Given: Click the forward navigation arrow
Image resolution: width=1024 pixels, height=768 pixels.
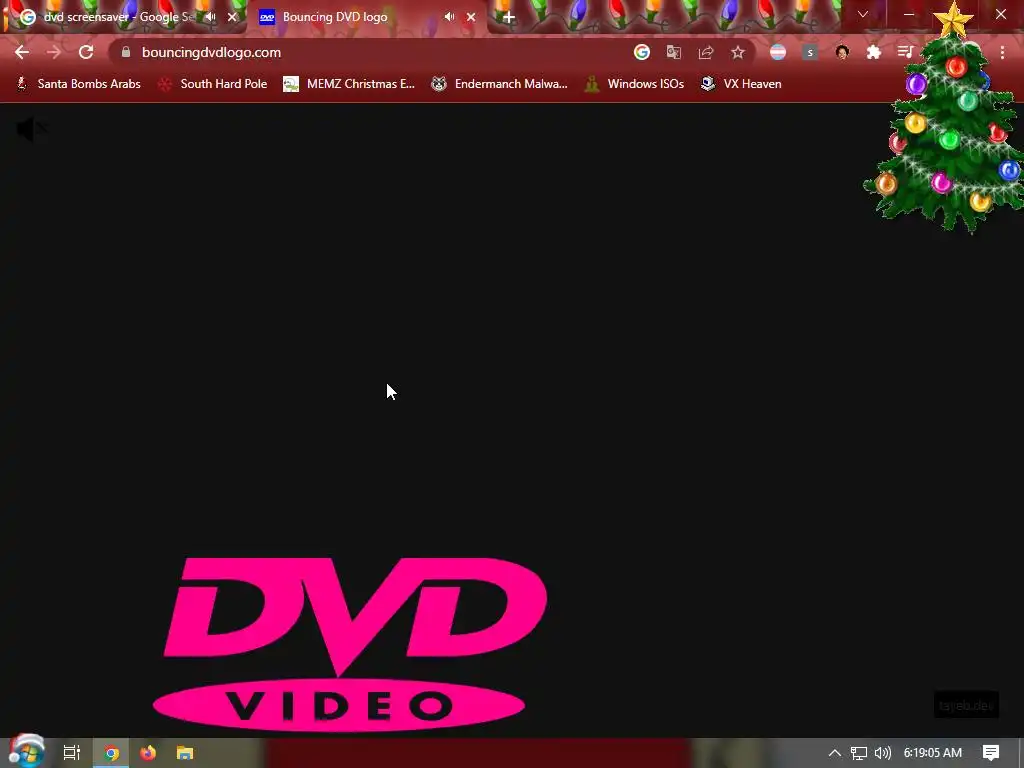Looking at the screenshot, I should 54,52.
